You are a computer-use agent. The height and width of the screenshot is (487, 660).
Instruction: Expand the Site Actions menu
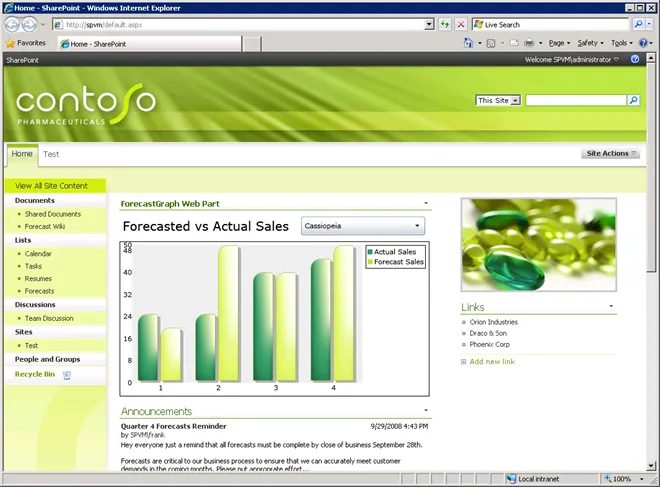[610, 154]
